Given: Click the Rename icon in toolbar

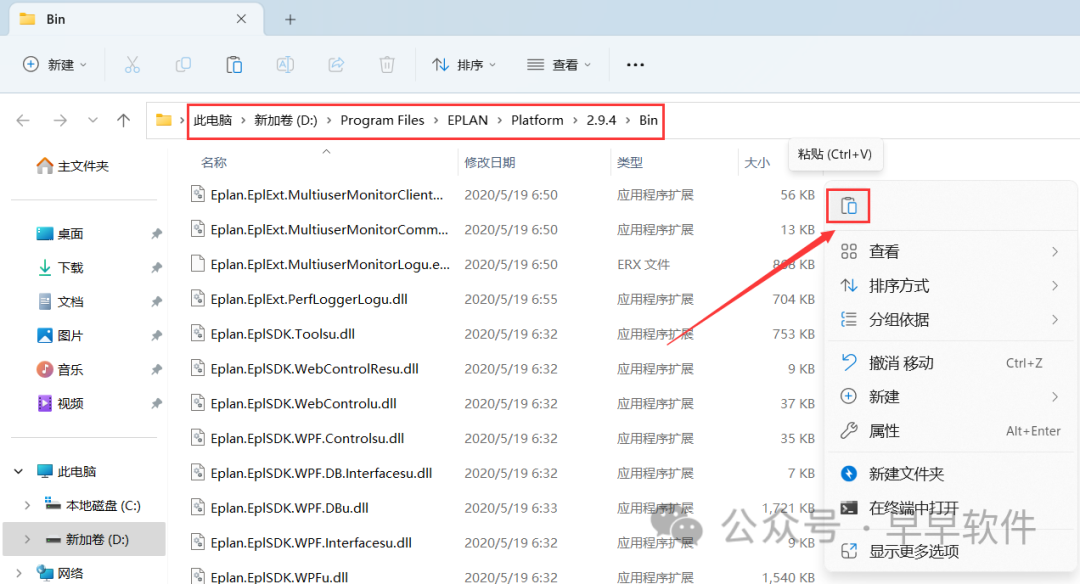Looking at the screenshot, I should tap(285, 65).
